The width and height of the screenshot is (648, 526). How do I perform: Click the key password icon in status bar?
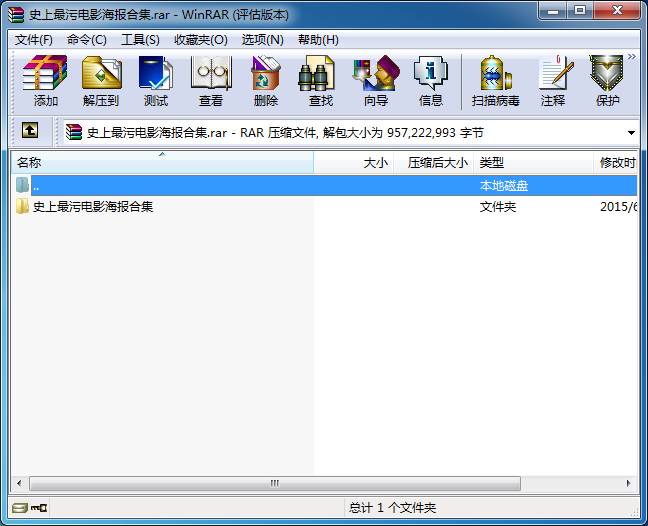(39, 508)
